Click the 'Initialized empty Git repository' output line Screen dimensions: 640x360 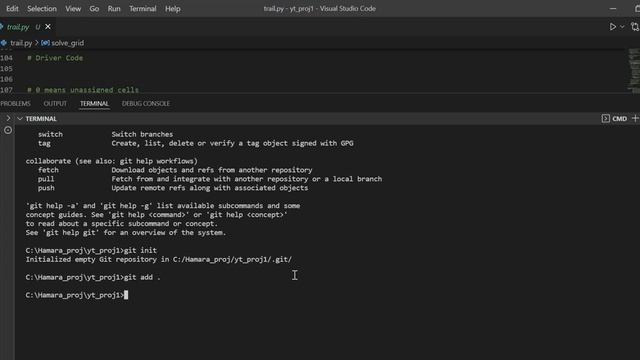point(159,260)
